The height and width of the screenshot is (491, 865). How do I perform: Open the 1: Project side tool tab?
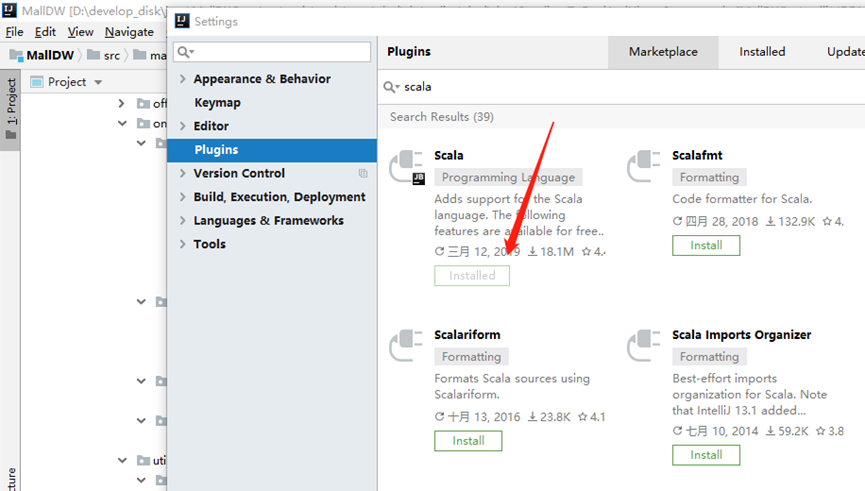[x=10, y=109]
